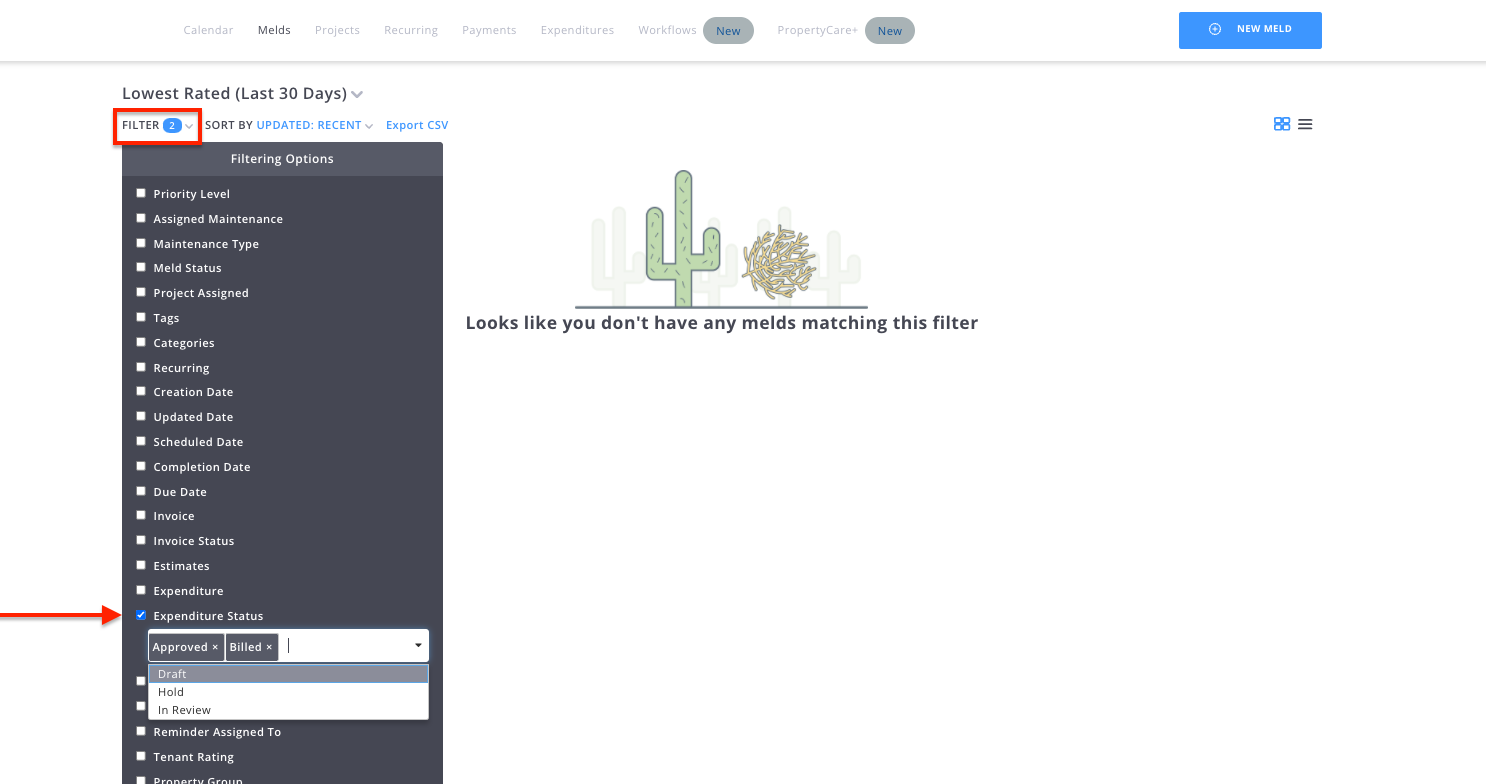Viewport: 1486px width, 784px height.
Task: Click the Export CSV link
Action: click(417, 126)
